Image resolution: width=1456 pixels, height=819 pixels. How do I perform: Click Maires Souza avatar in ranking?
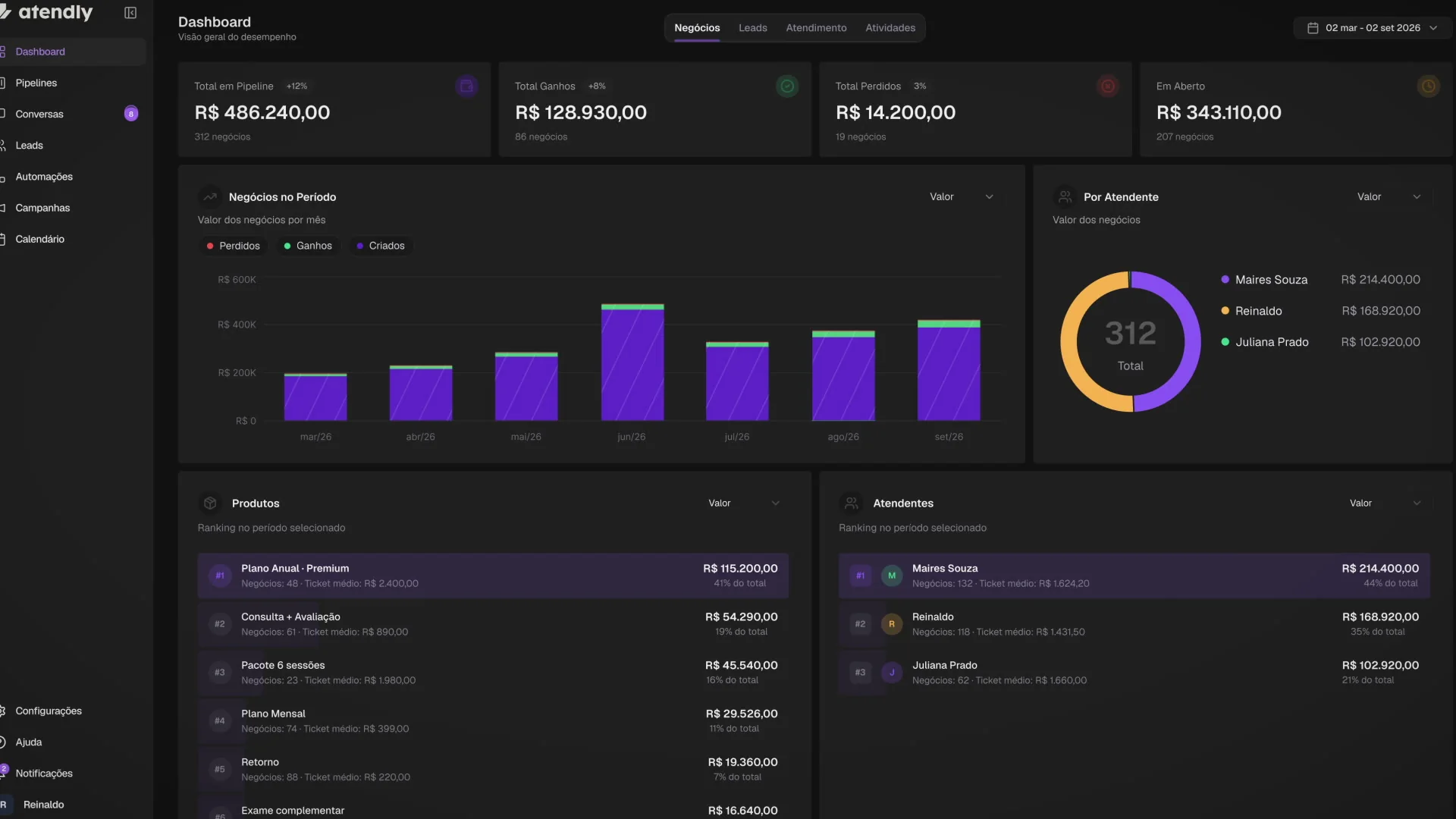coord(892,576)
